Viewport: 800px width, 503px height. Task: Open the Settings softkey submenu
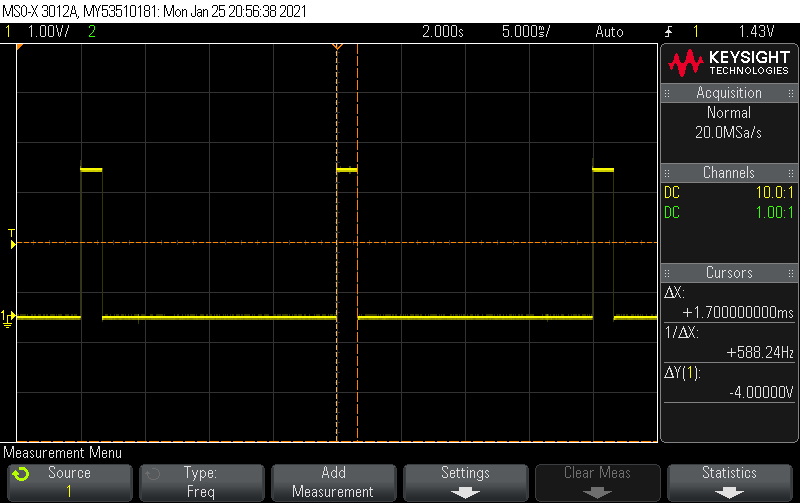coord(465,482)
